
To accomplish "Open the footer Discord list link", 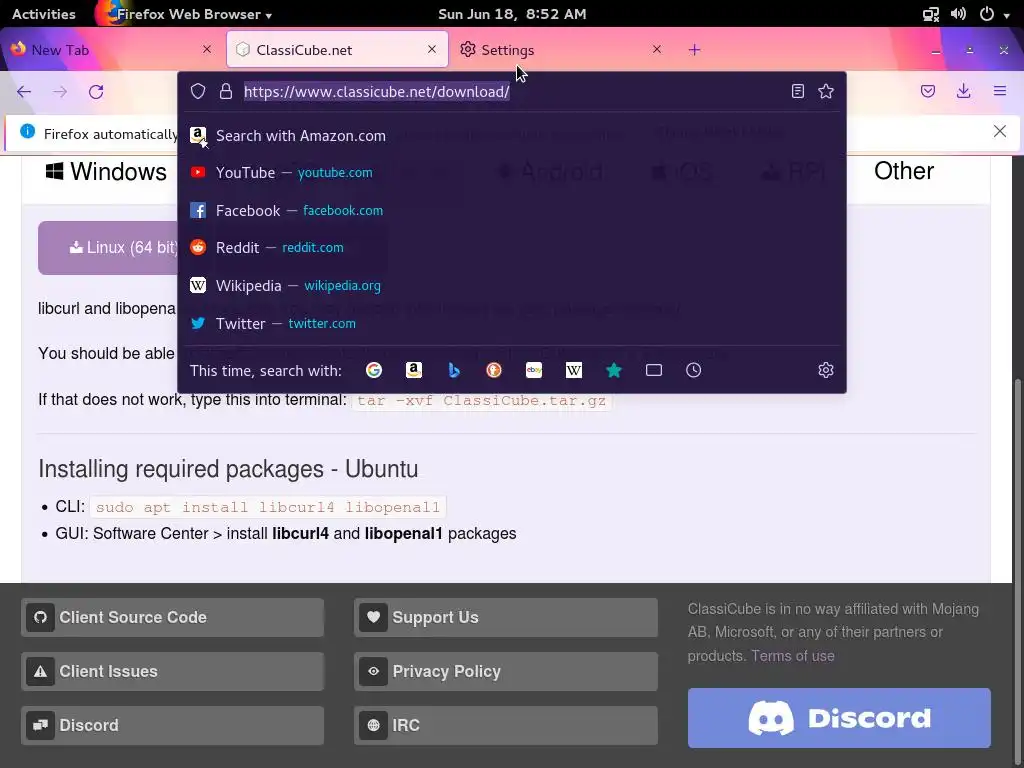I will click(x=172, y=726).
